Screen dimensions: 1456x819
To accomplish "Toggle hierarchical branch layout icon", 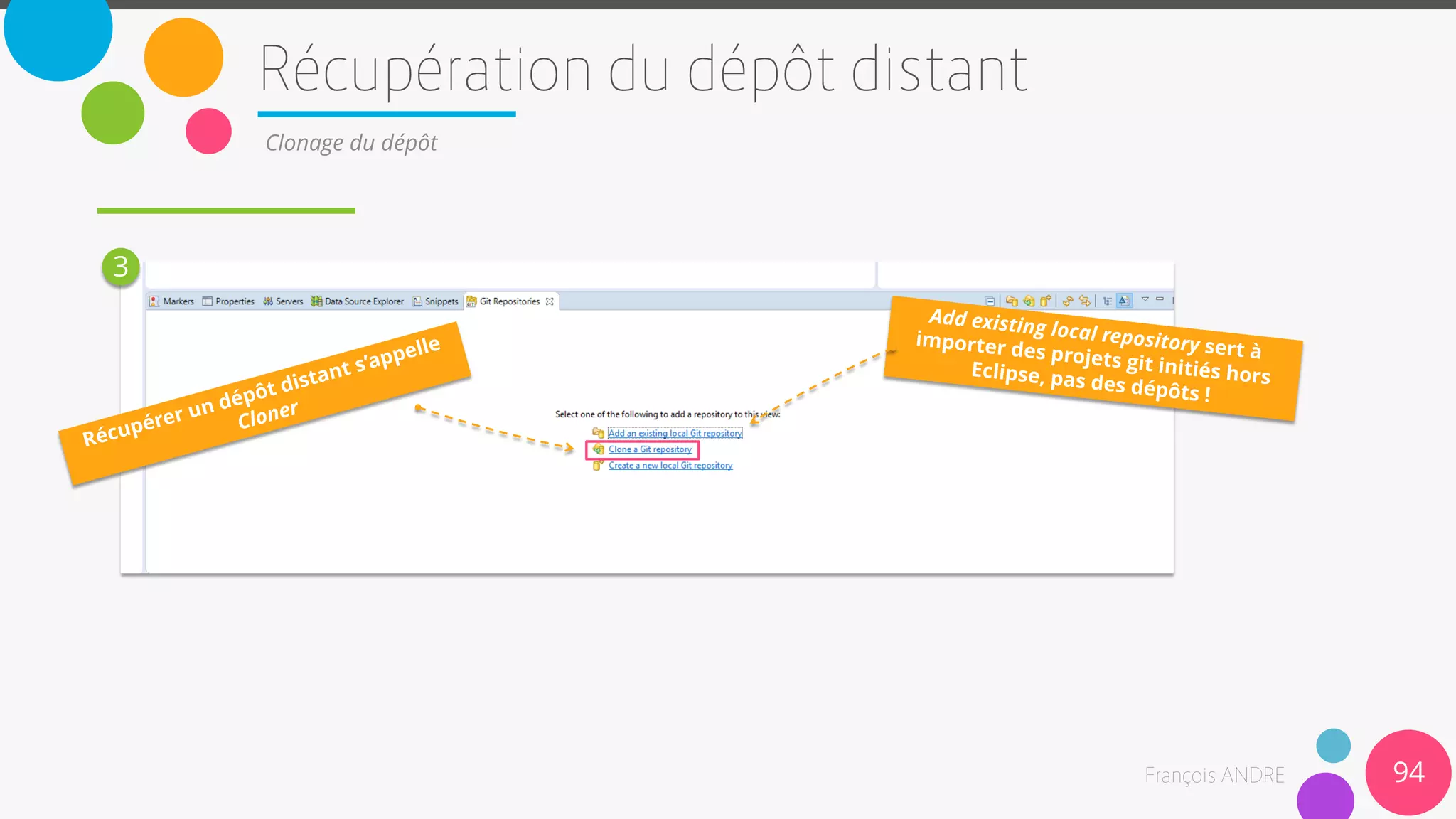I will point(1108,301).
